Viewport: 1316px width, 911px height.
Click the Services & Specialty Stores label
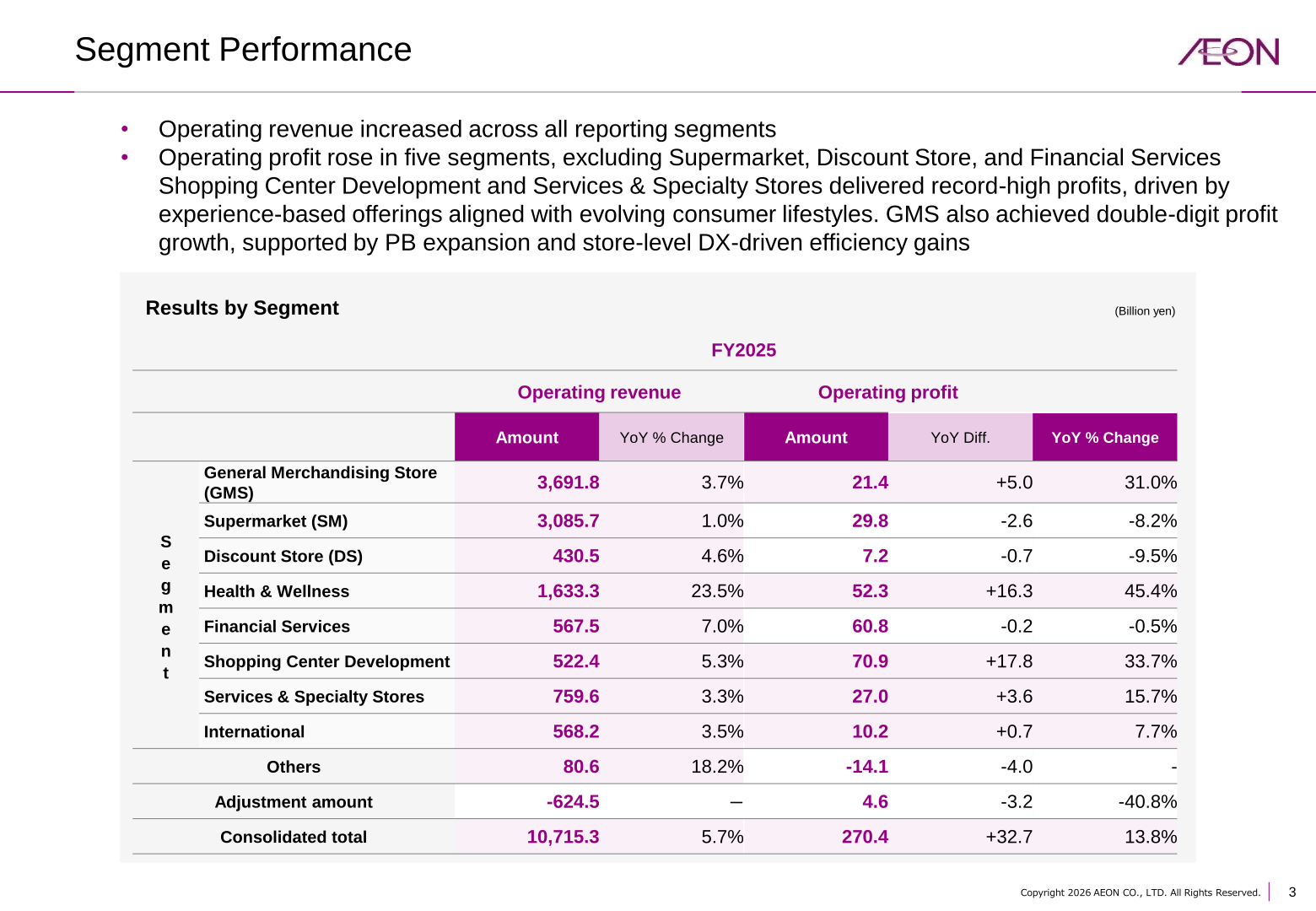point(314,697)
